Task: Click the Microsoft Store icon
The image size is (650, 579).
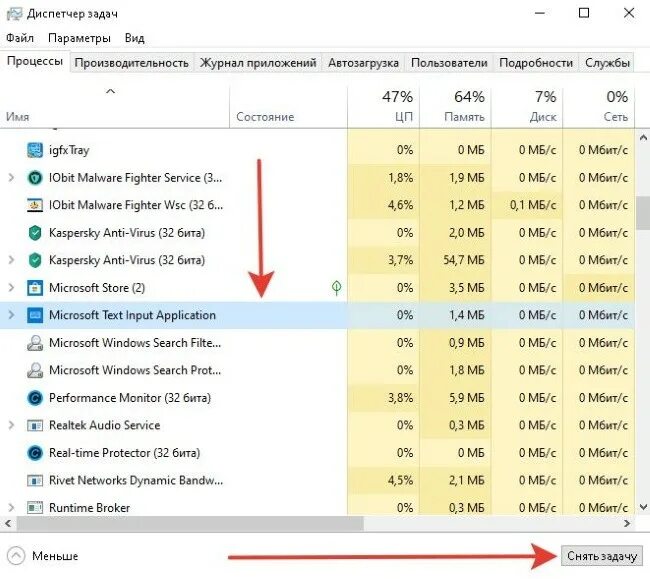Action: (35, 288)
